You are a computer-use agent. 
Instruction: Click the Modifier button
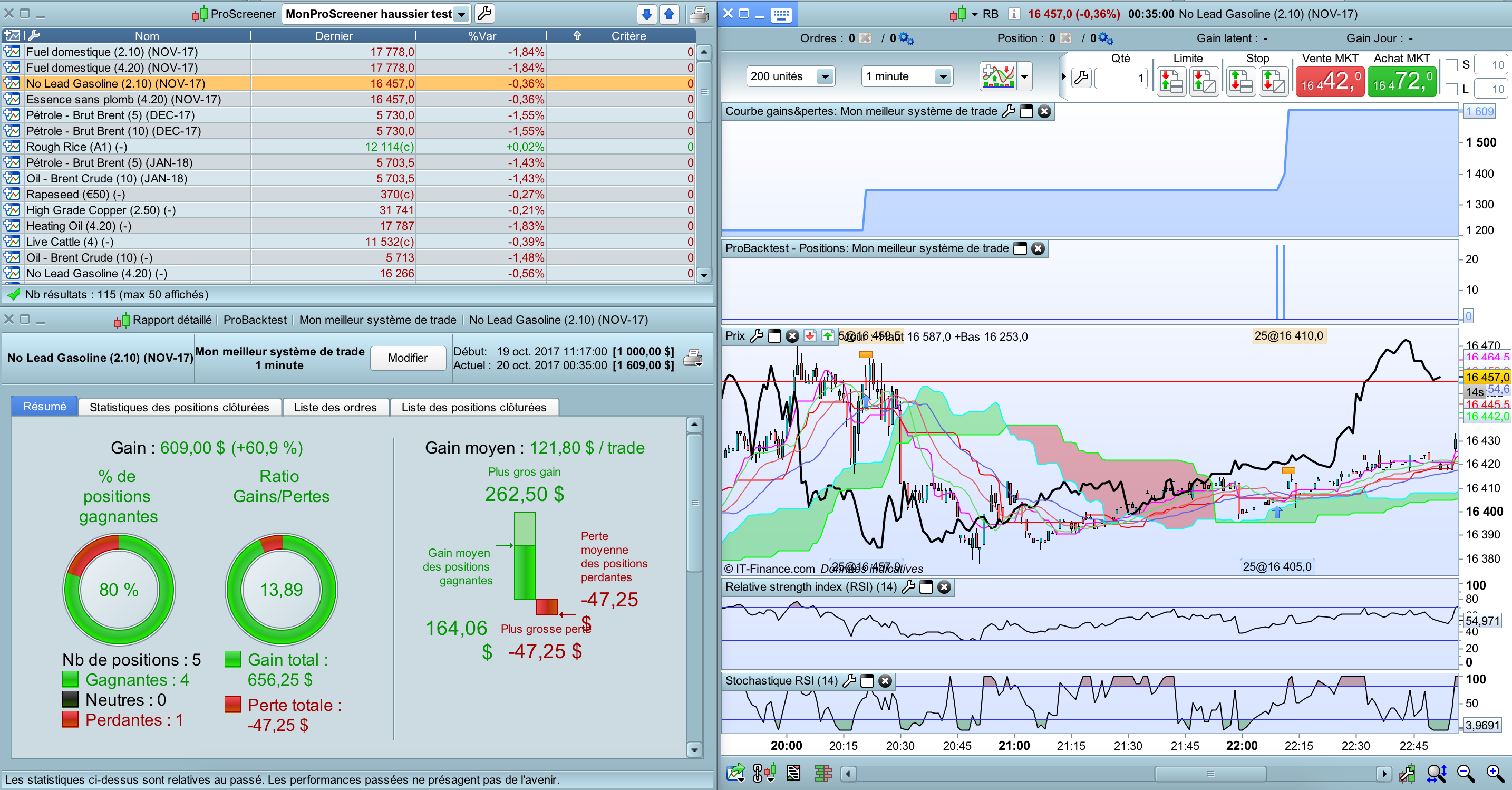(x=408, y=358)
